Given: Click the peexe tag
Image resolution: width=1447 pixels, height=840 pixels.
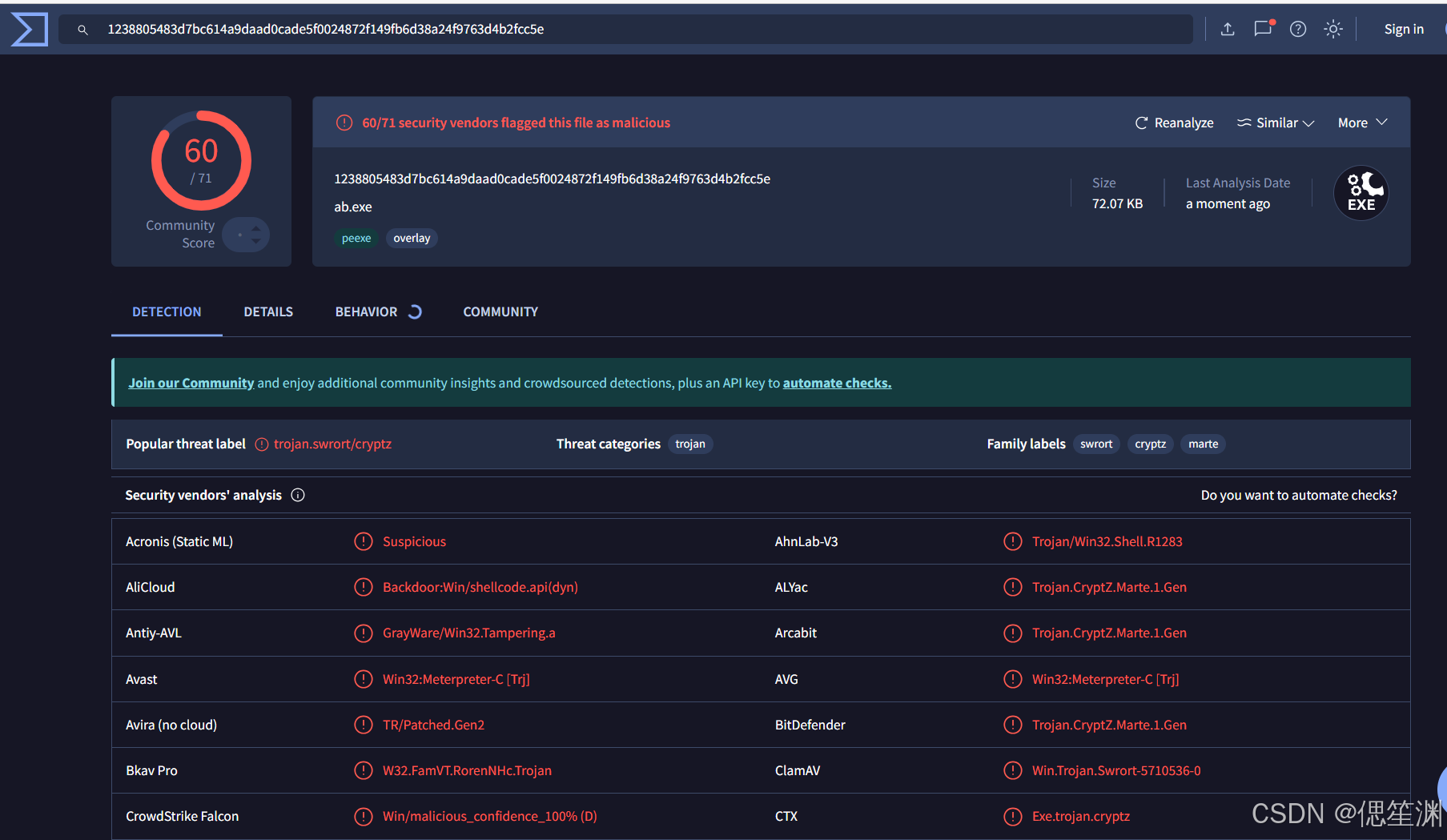Looking at the screenshot, I should tap(356, 238).
